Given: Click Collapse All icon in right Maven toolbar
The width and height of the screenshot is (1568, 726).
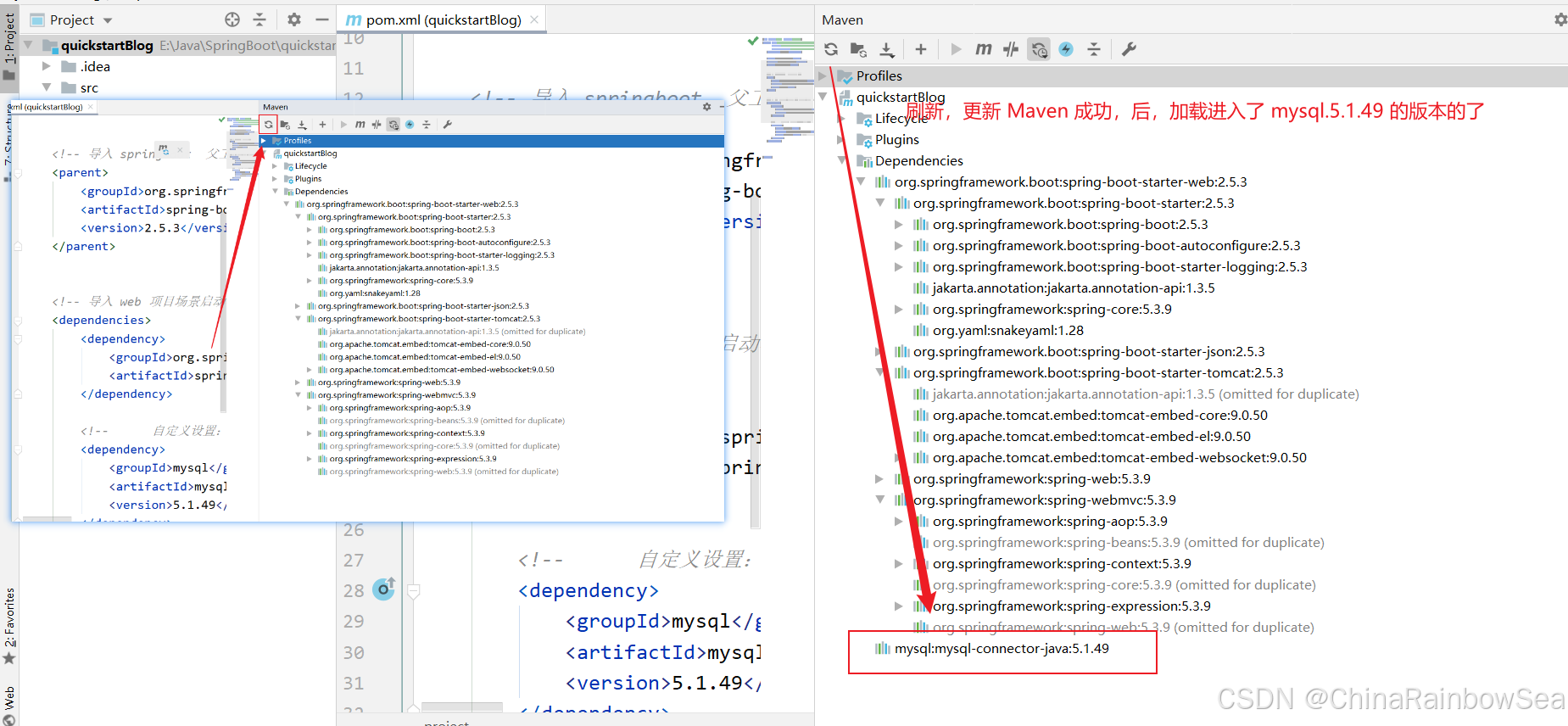Looking at the screenshot, I should coord(1094,49).
